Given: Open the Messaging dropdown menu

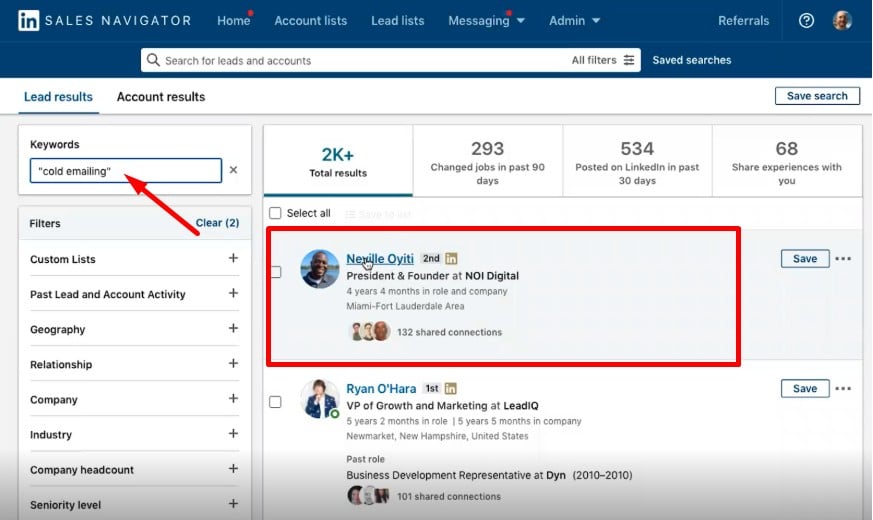Looking at the screenshot, I should (x=486, y=21).
